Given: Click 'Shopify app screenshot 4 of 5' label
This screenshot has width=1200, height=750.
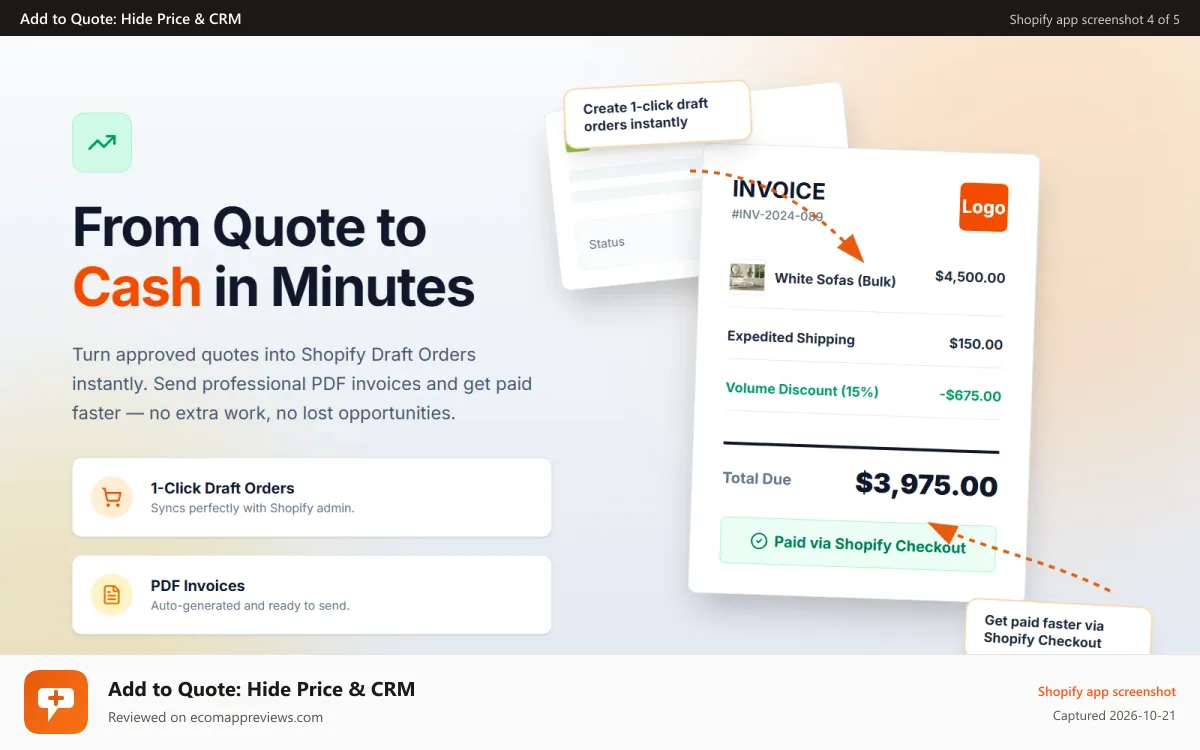Looking at the screenshot, I should pos(1094,19).
